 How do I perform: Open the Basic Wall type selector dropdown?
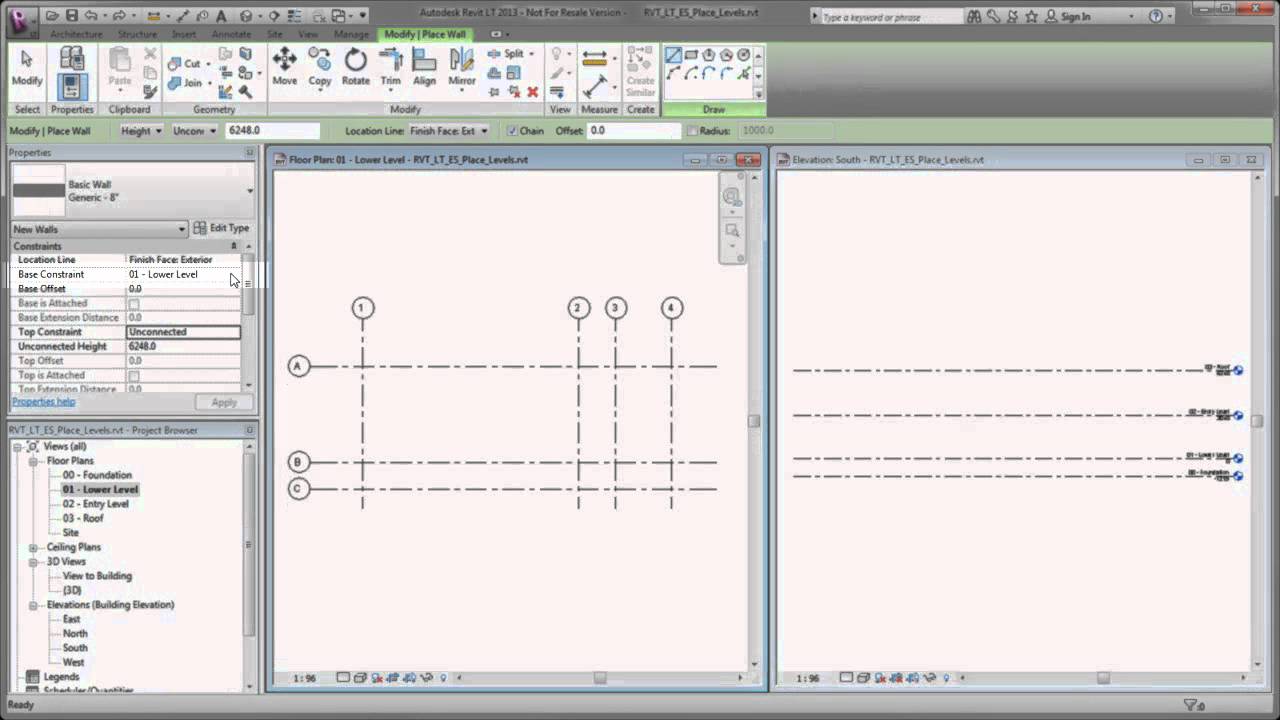(x=250, y=191)
